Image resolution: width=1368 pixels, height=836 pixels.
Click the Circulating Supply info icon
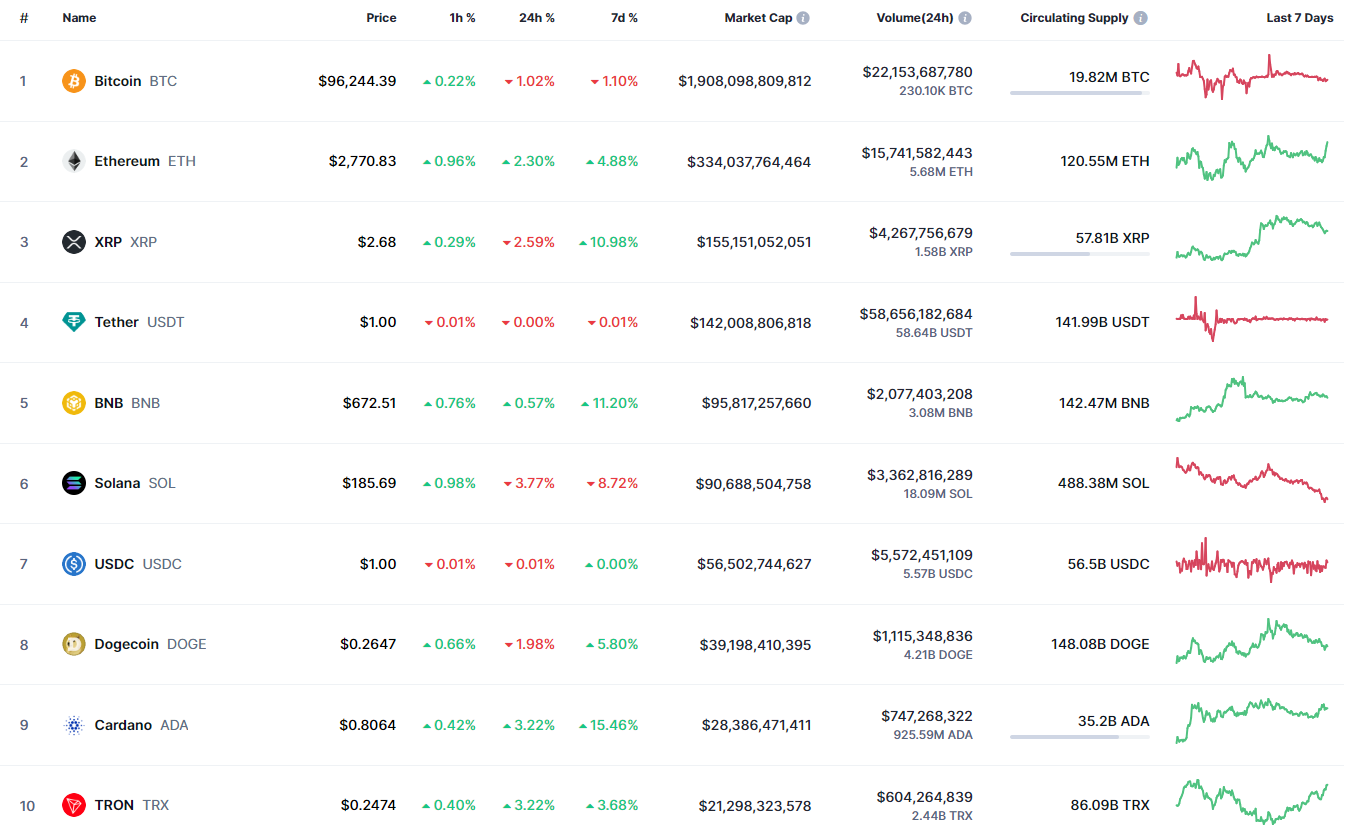1141,18
